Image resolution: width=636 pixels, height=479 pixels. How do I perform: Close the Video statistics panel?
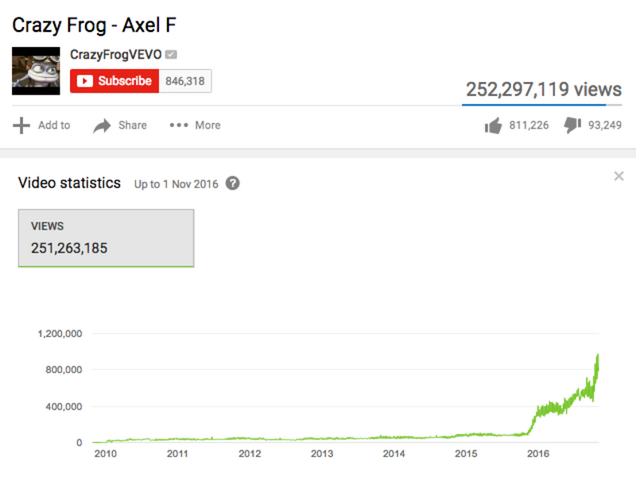[619, 177]
